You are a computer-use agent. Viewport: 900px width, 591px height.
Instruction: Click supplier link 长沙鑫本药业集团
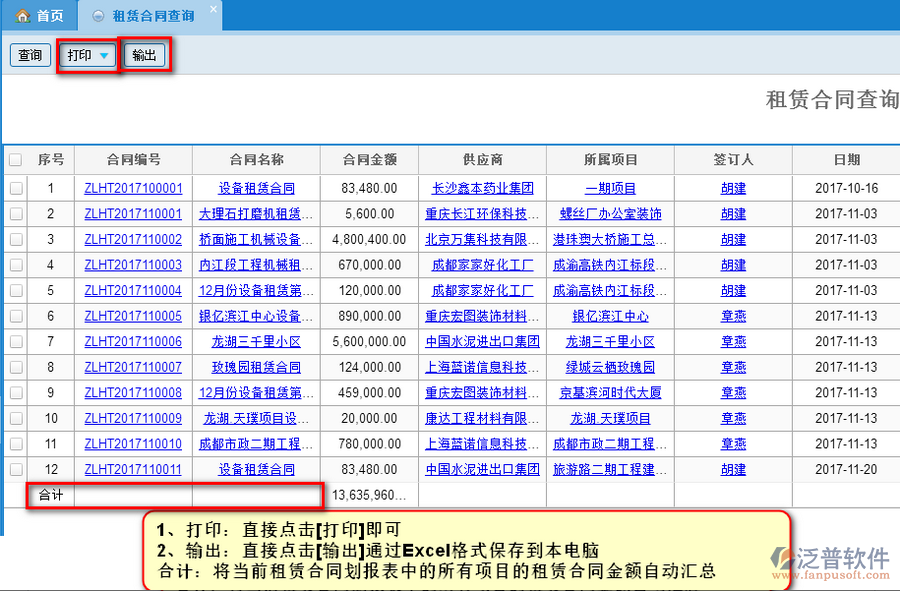[482, 188]
